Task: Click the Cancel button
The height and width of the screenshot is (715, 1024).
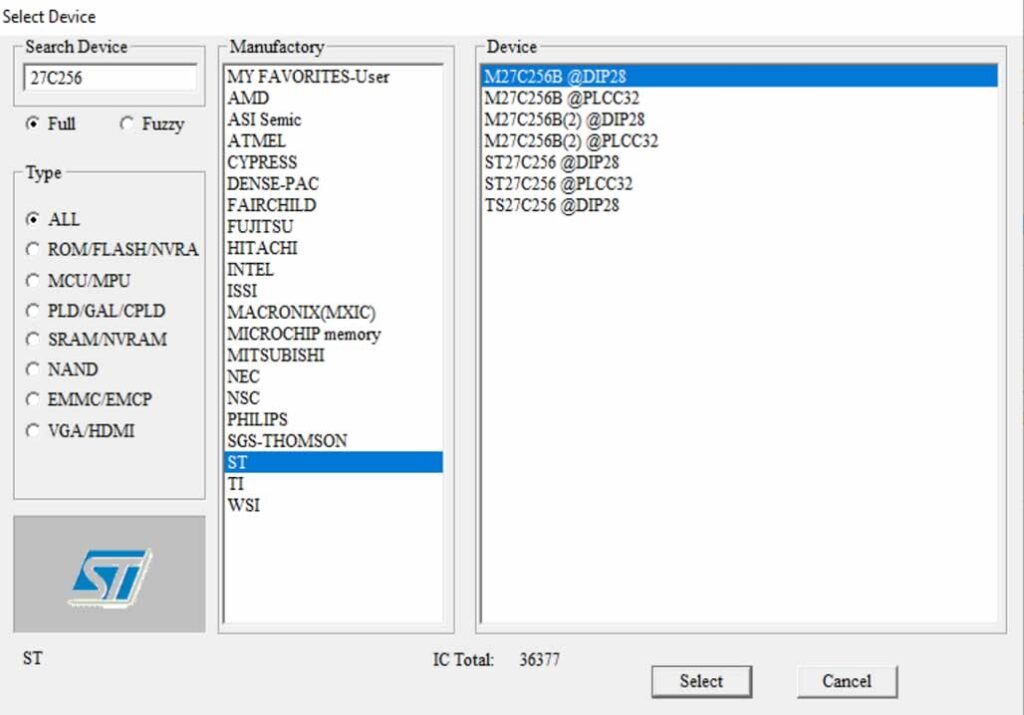Action: [847, 681]
